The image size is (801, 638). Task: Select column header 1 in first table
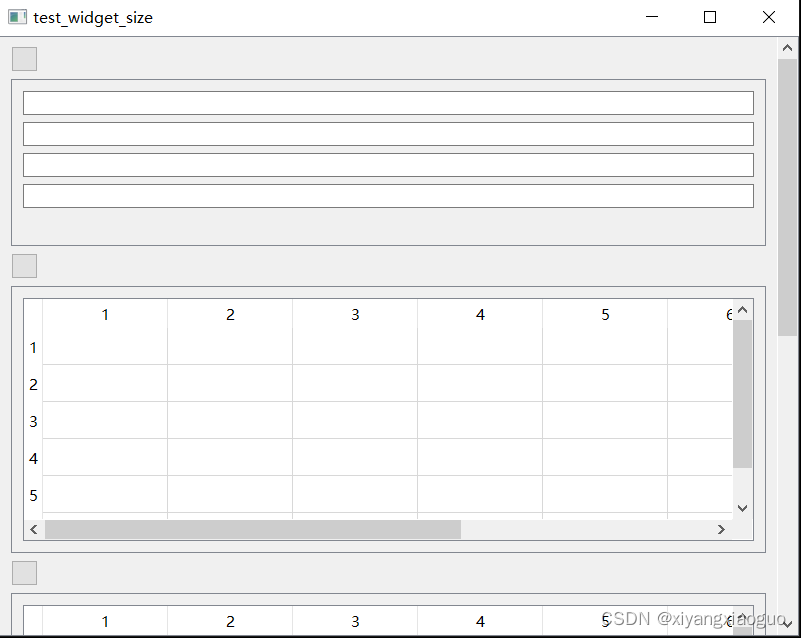point(105,314)
